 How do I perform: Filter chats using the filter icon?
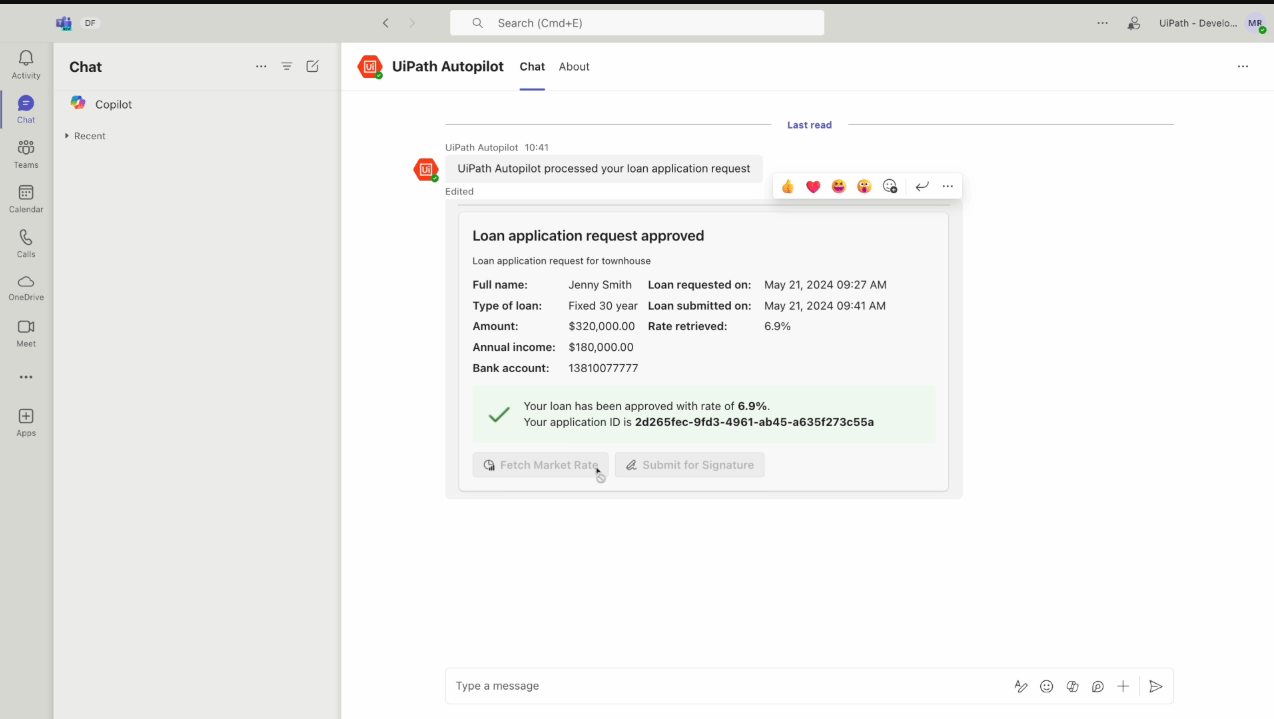[x=287, y=67]
